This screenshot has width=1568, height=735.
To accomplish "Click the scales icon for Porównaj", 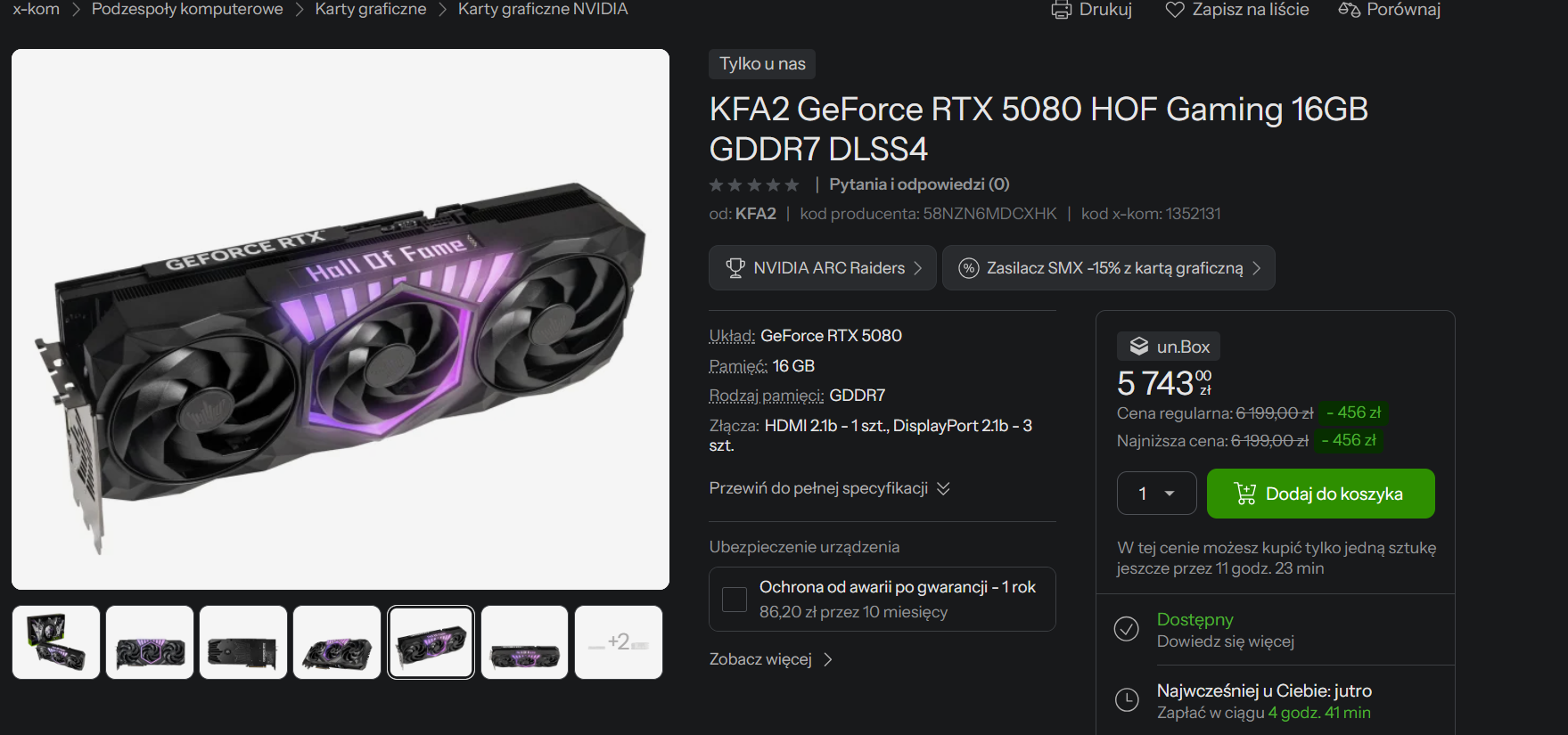I will [x=1349, y=10].
